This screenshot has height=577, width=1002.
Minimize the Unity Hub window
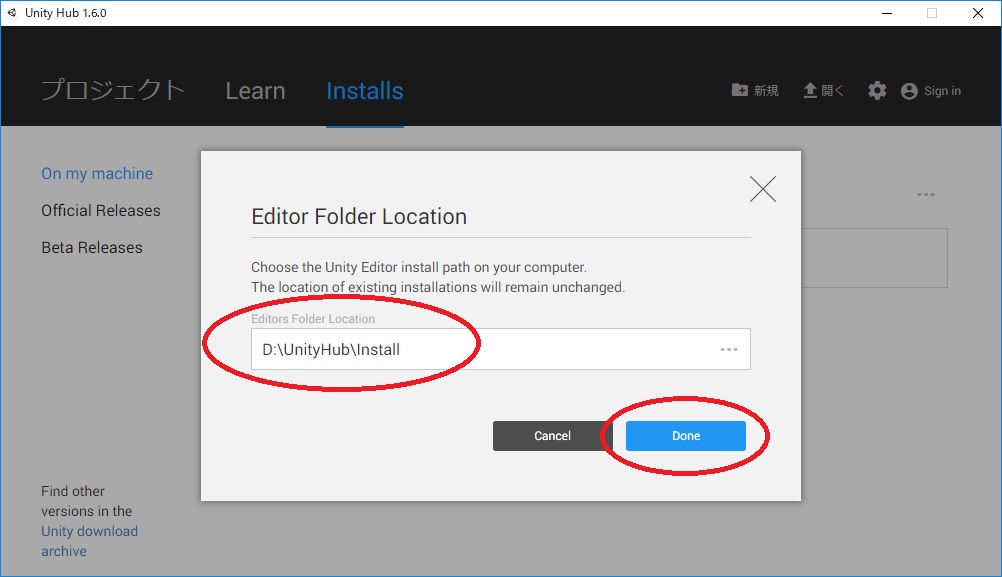886,13
